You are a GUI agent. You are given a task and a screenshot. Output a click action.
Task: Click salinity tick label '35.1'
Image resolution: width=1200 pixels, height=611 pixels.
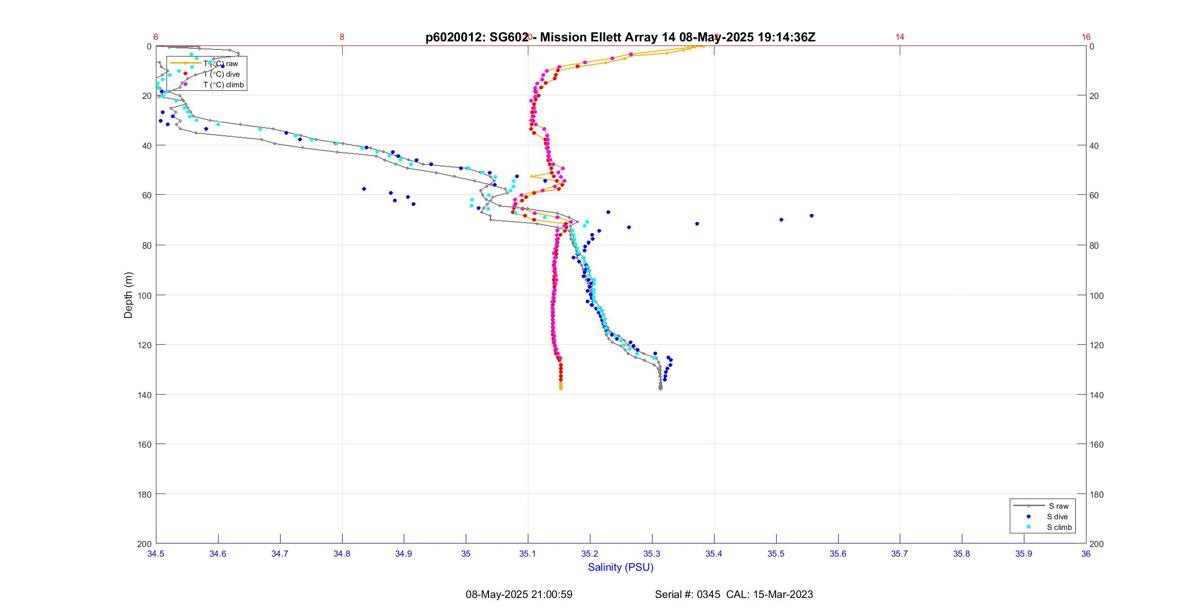pyautogui.click(x=528, y=553)
